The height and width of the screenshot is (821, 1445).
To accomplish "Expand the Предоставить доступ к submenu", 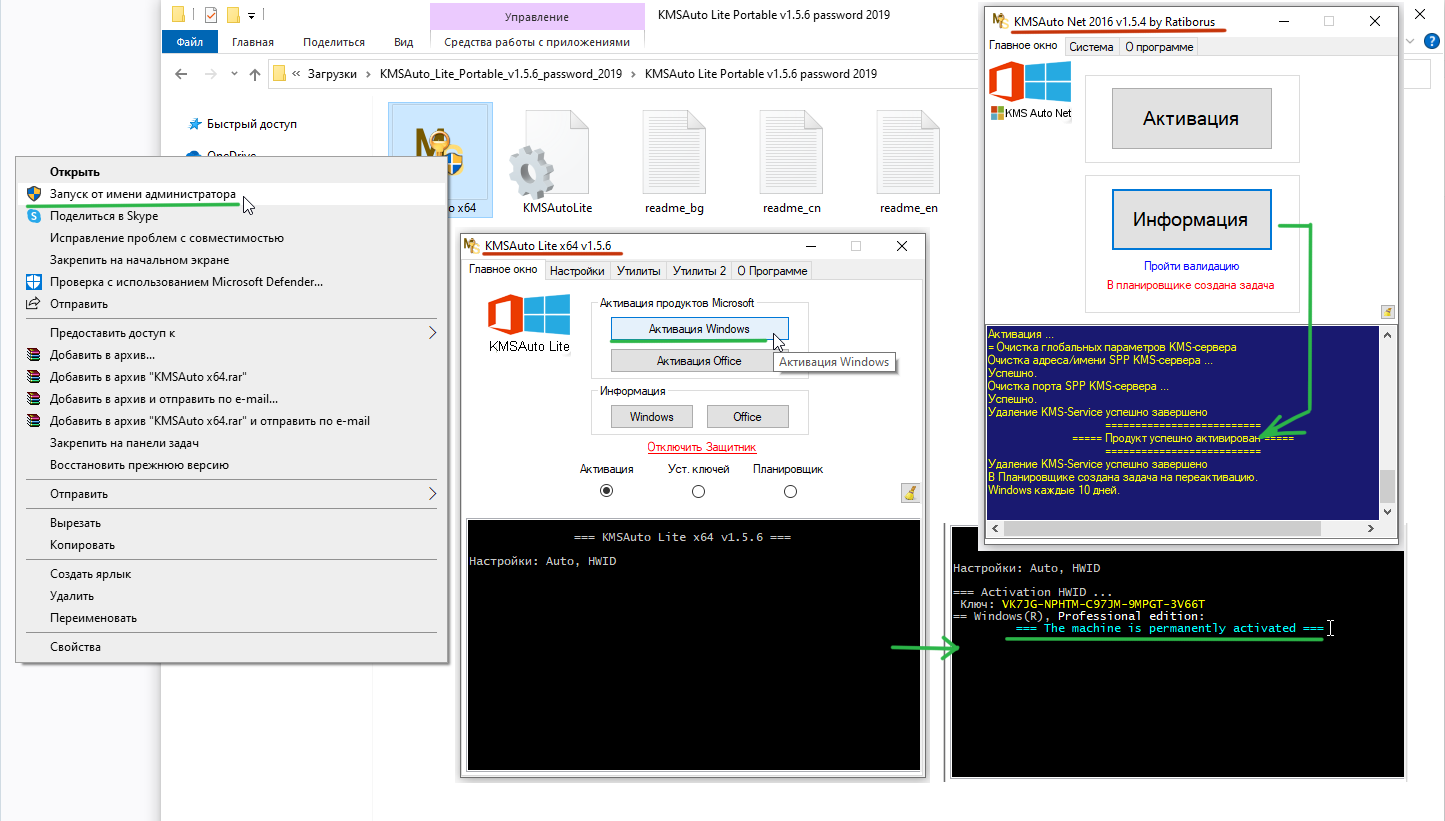I will pos(432,333).
